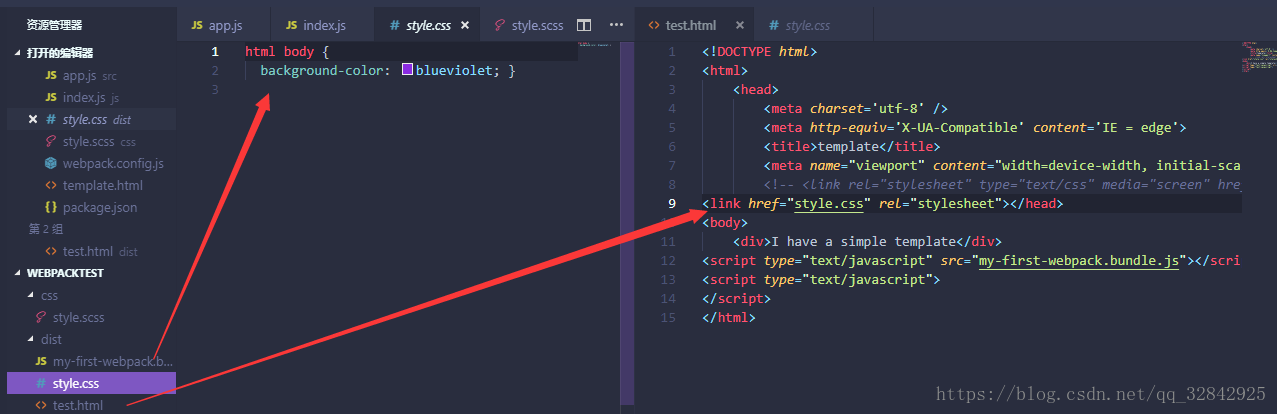
Task: Open the more actions ellipsis menu
Action: (615, 25)
